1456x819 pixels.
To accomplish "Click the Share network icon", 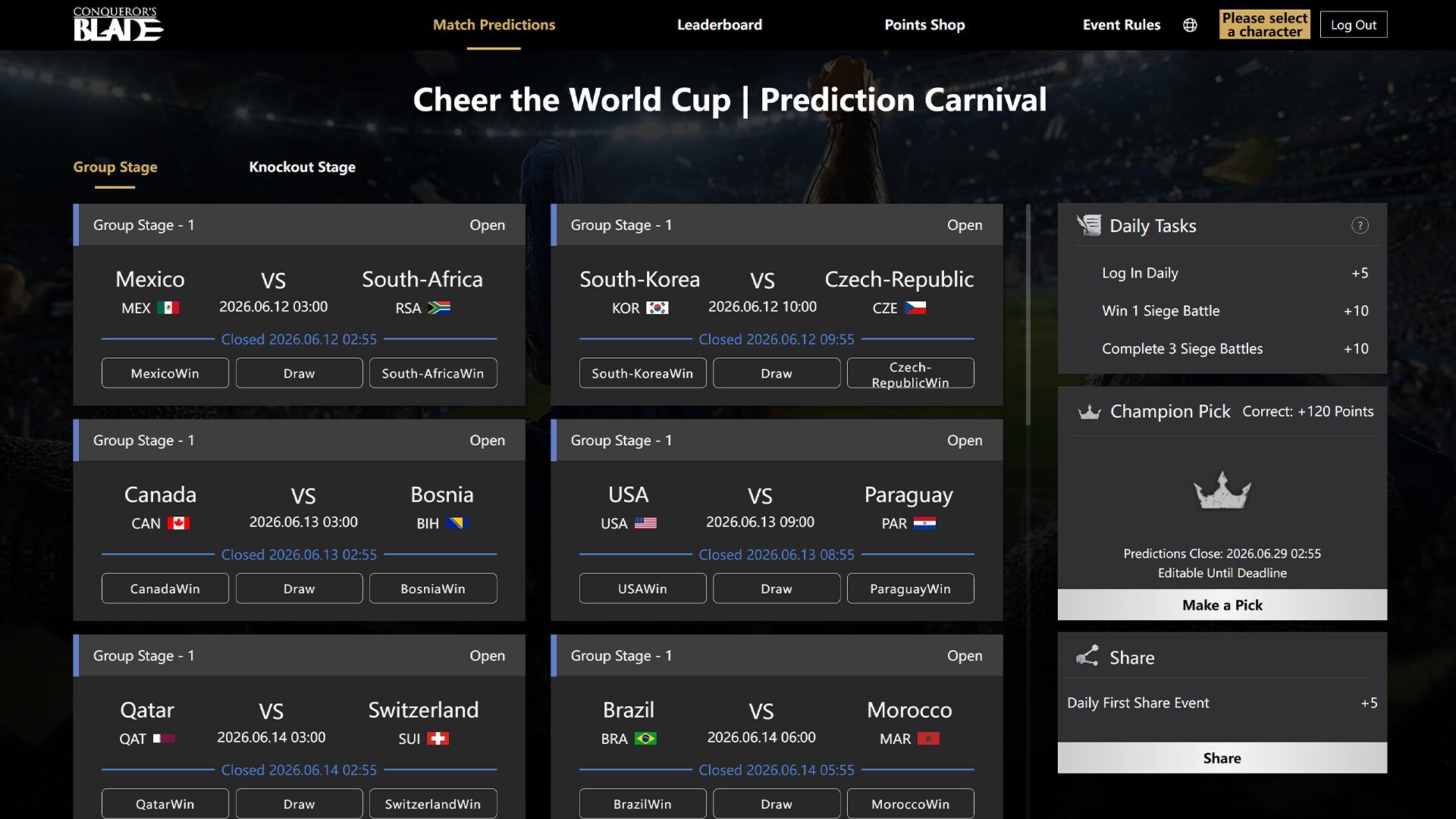I will click(x=1087, y=656).
